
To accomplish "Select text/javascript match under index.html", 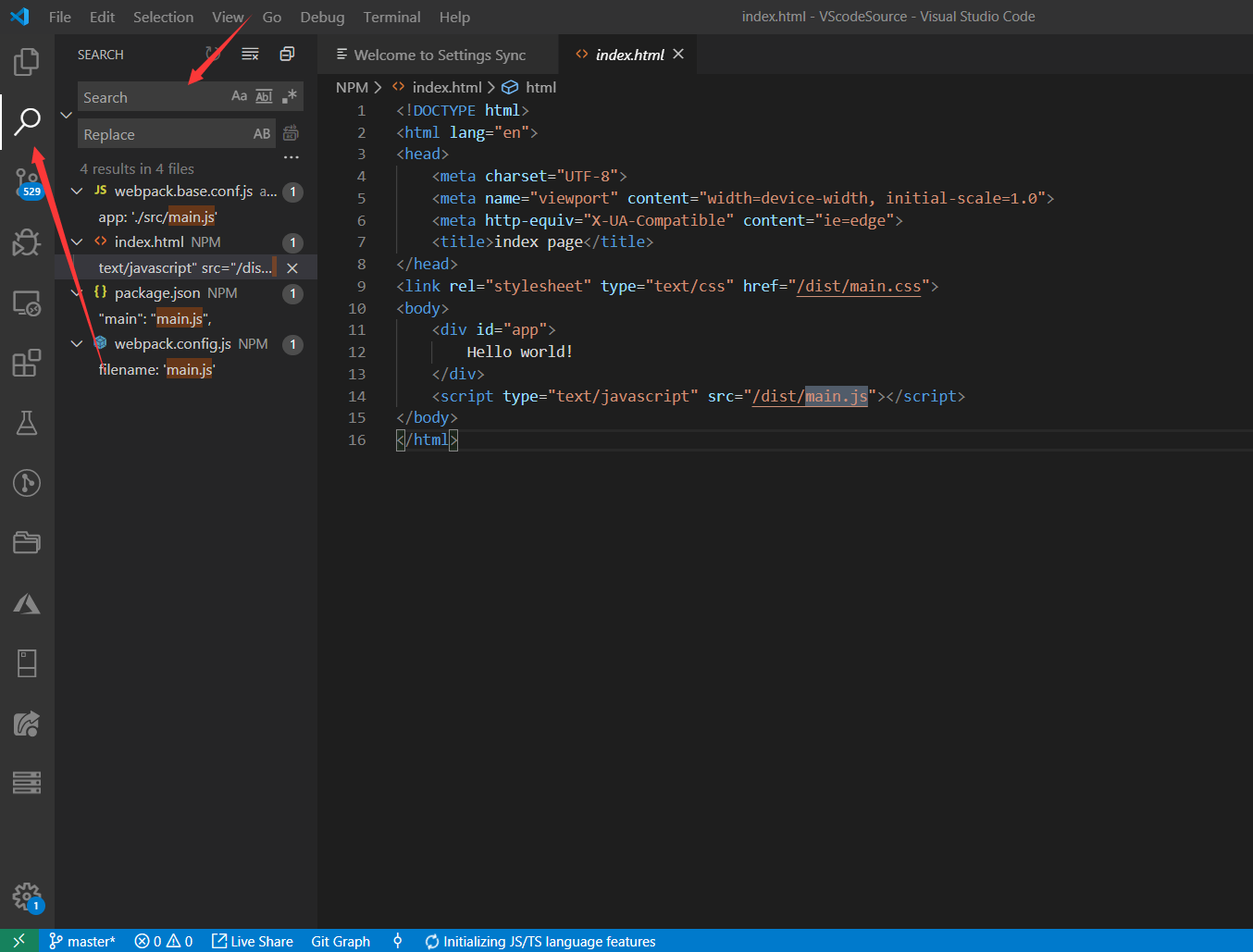I will coord(186,267).
